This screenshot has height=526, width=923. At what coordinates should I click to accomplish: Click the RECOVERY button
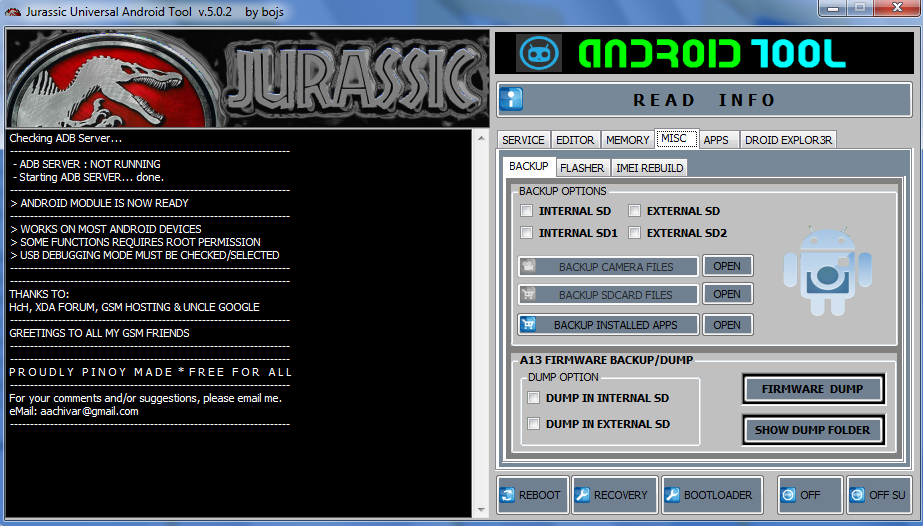614,495
